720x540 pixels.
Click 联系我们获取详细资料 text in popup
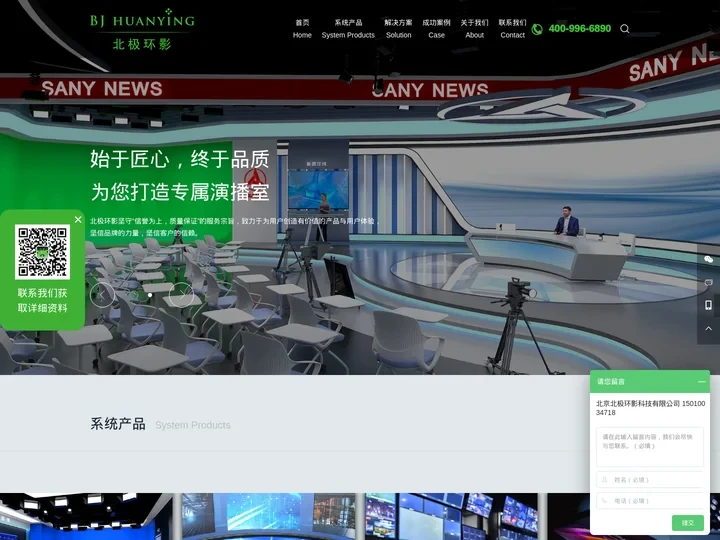[x=42, y=300]
